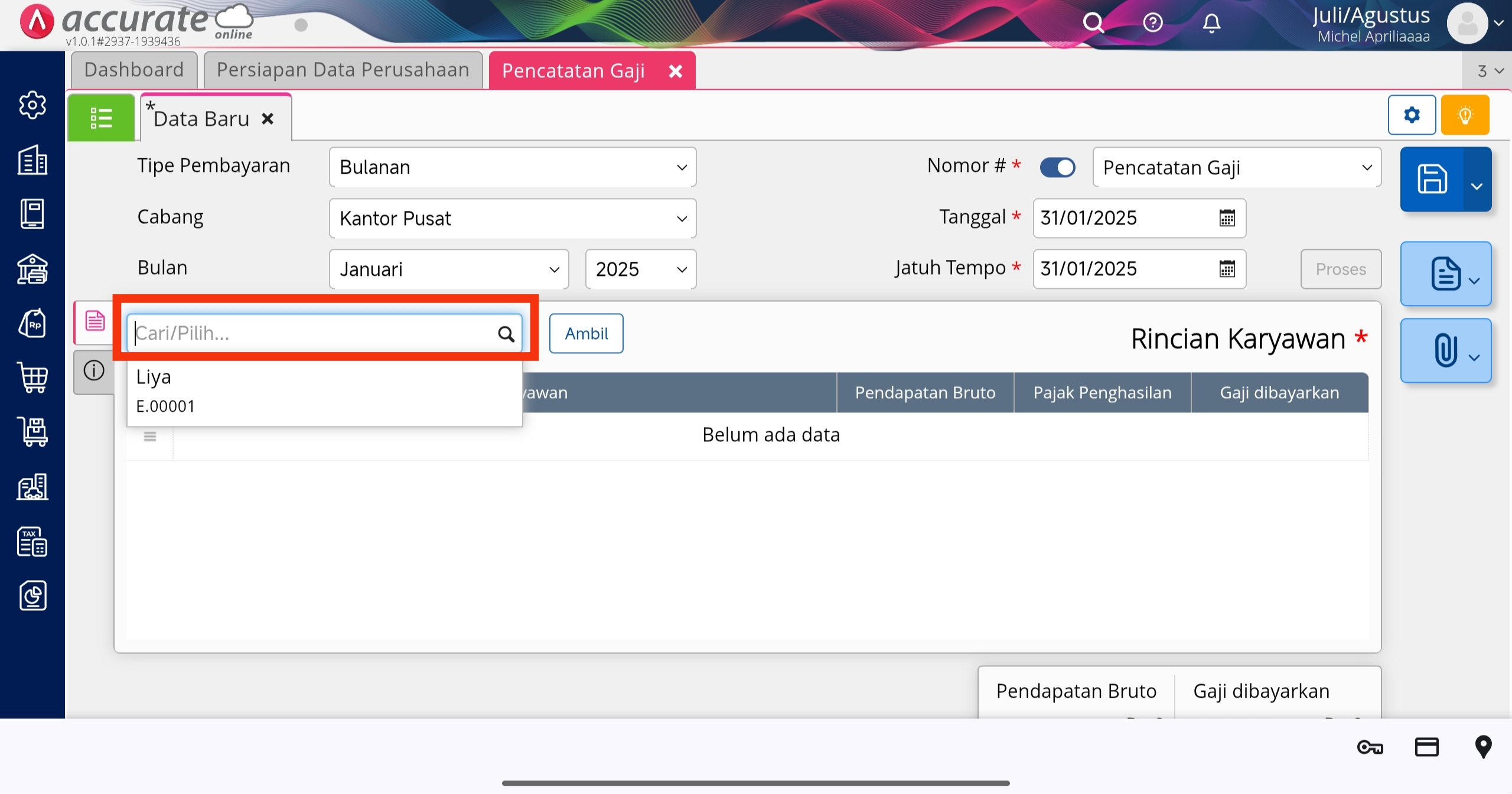Open calendar picker for Tanggal field
The image size is (1512, 794).
click(x=1227, y=218)
